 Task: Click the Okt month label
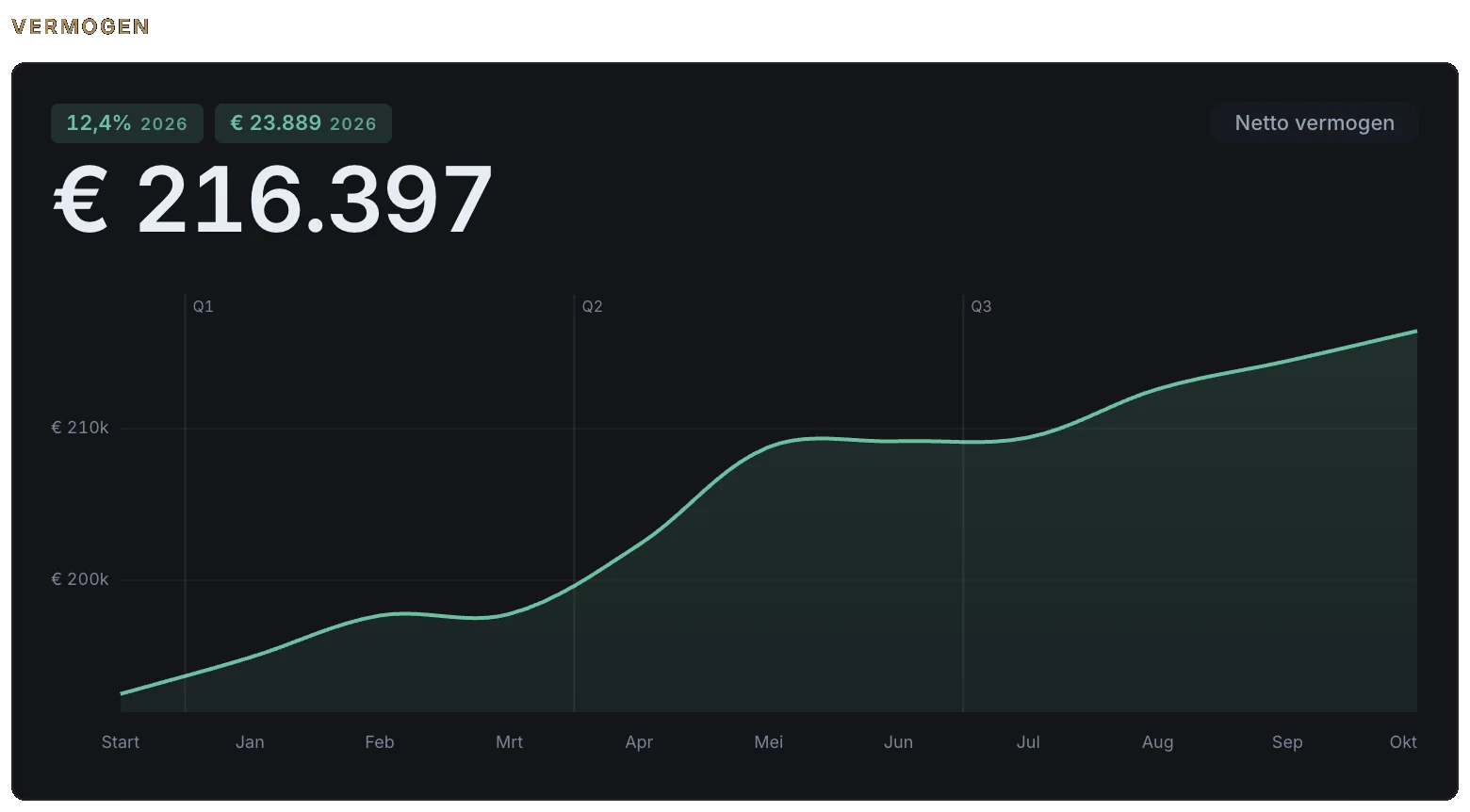point(1403,742)
